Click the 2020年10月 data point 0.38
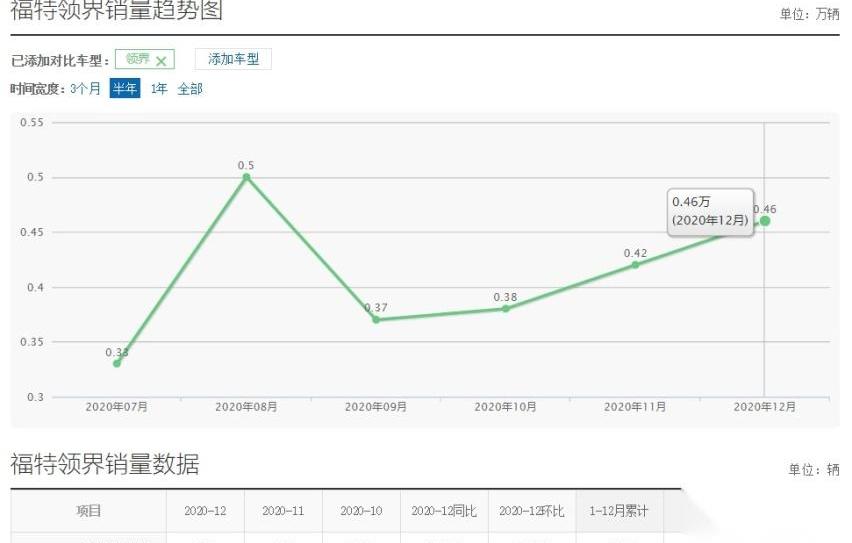Image resolution: width=852 pixels, height=543 pixels. point(505,309)
